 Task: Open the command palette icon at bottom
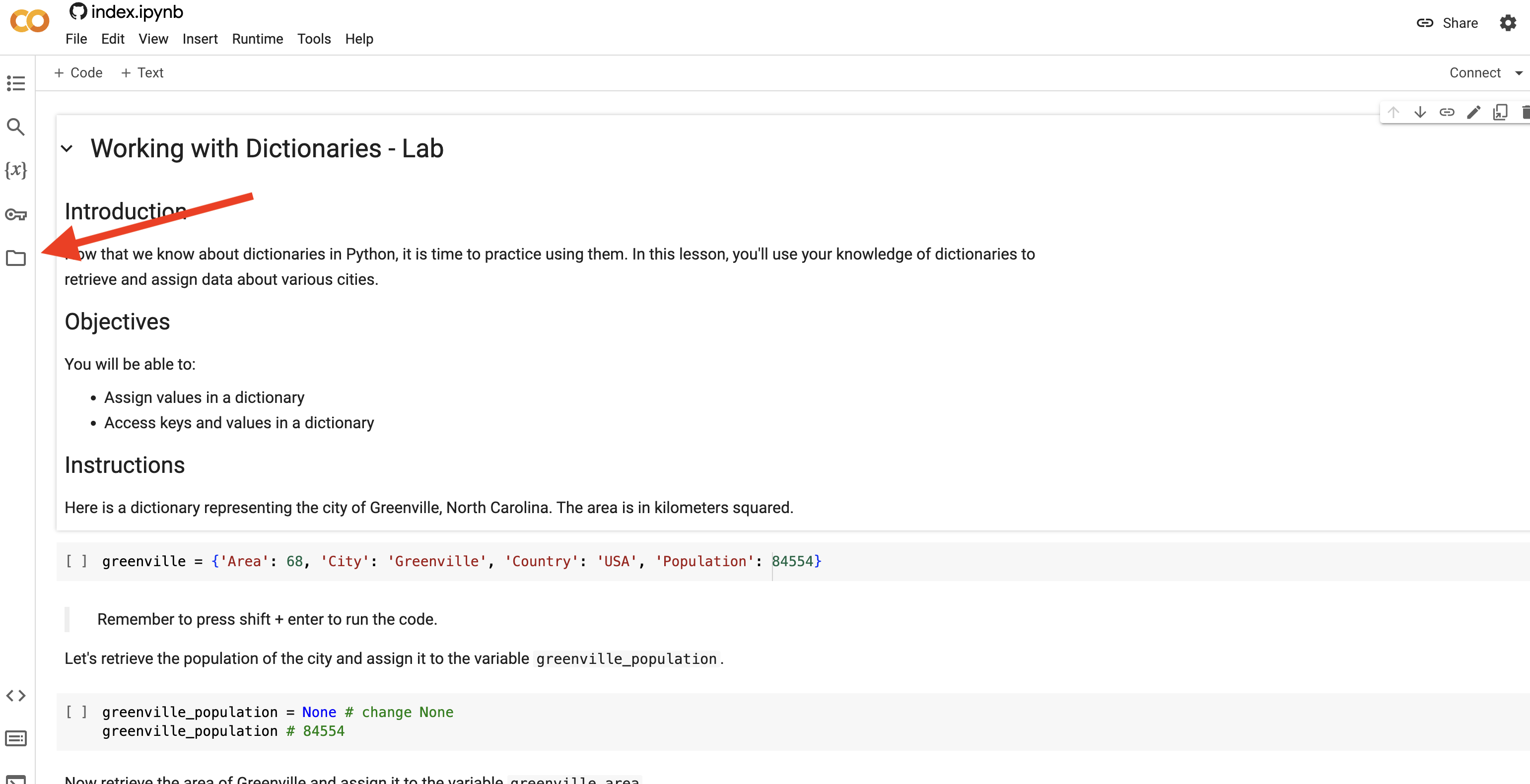point(15,738)
